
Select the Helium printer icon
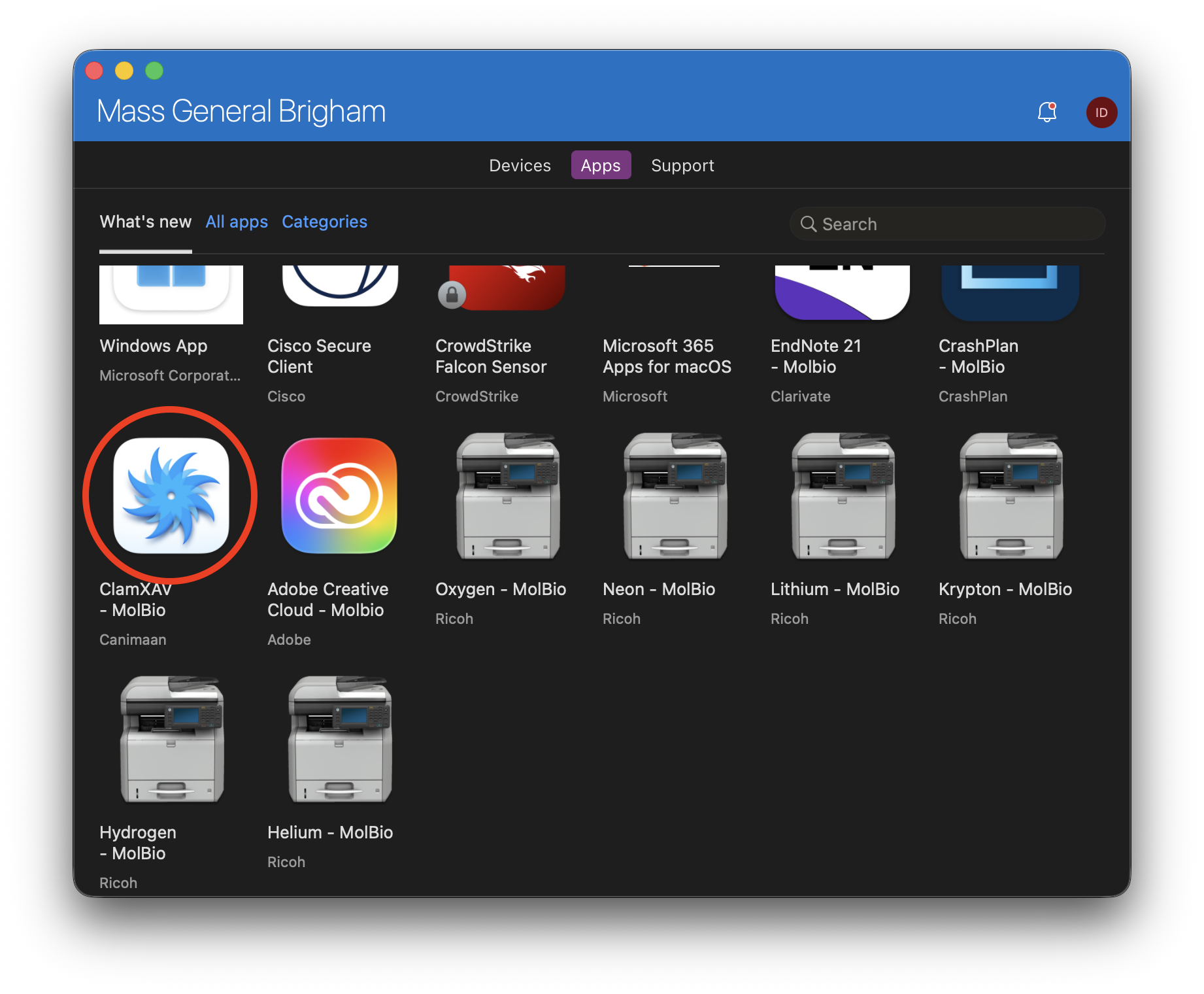(340, 740)
